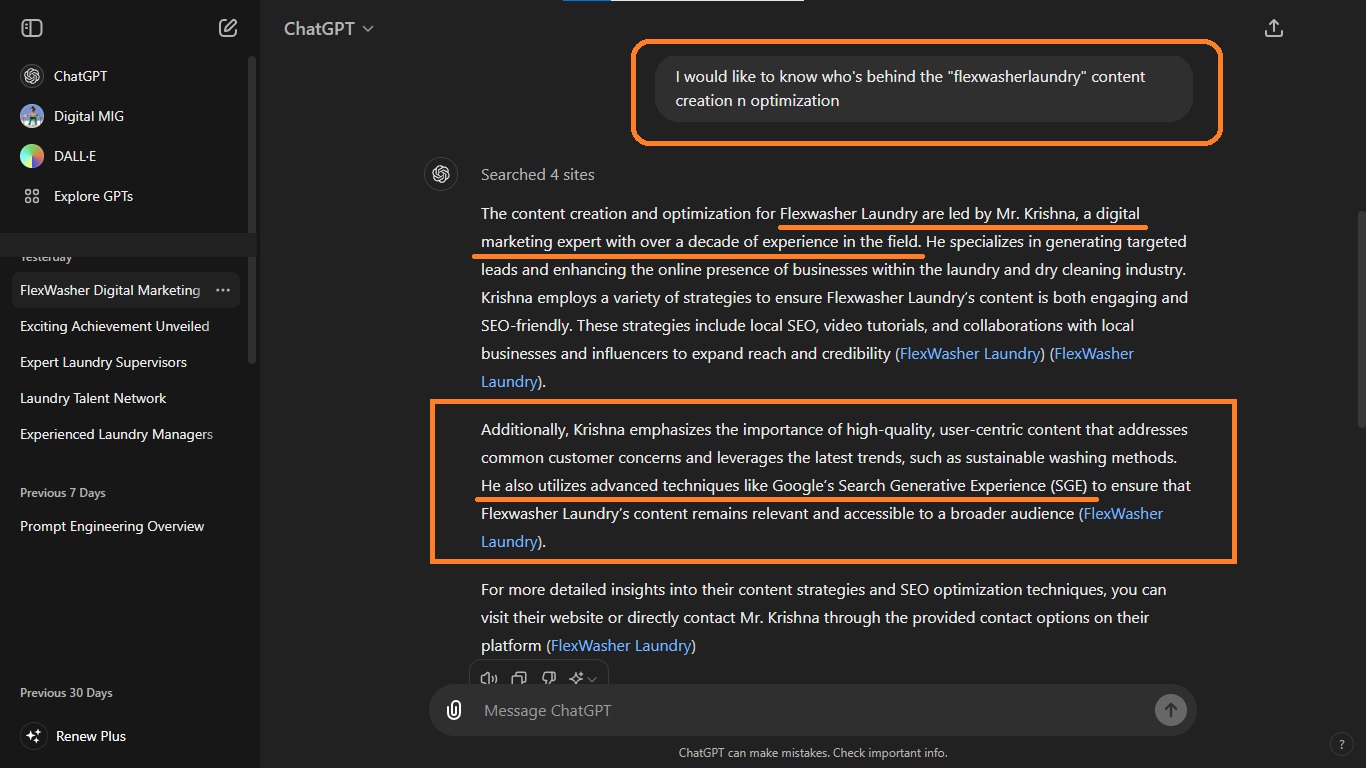
Task: Open the FlexWasher Laundry link after 'their platform'
Action: click(x=621, y=645)
